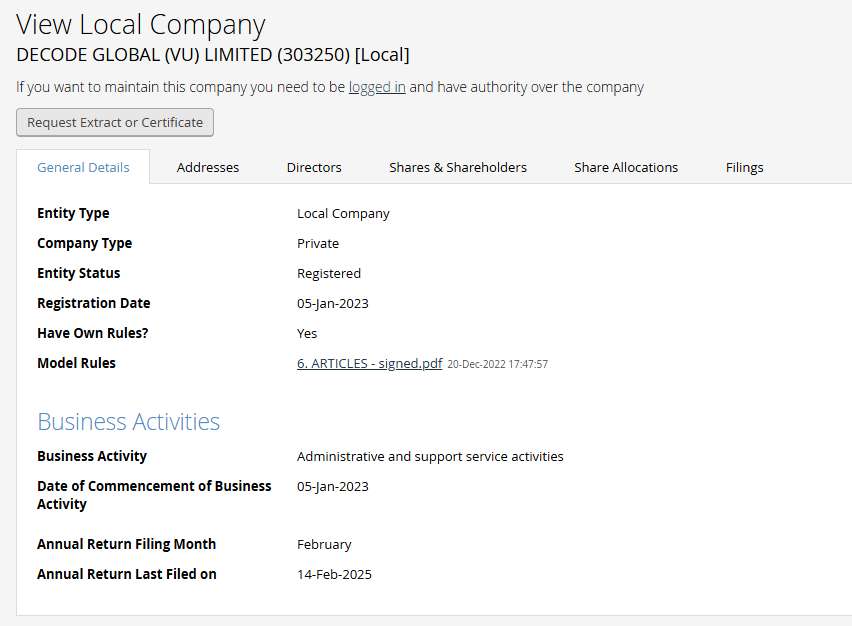Screen dimensions: 852x626
Task: Click the Registration Date field label
Action: click(93, 303)
